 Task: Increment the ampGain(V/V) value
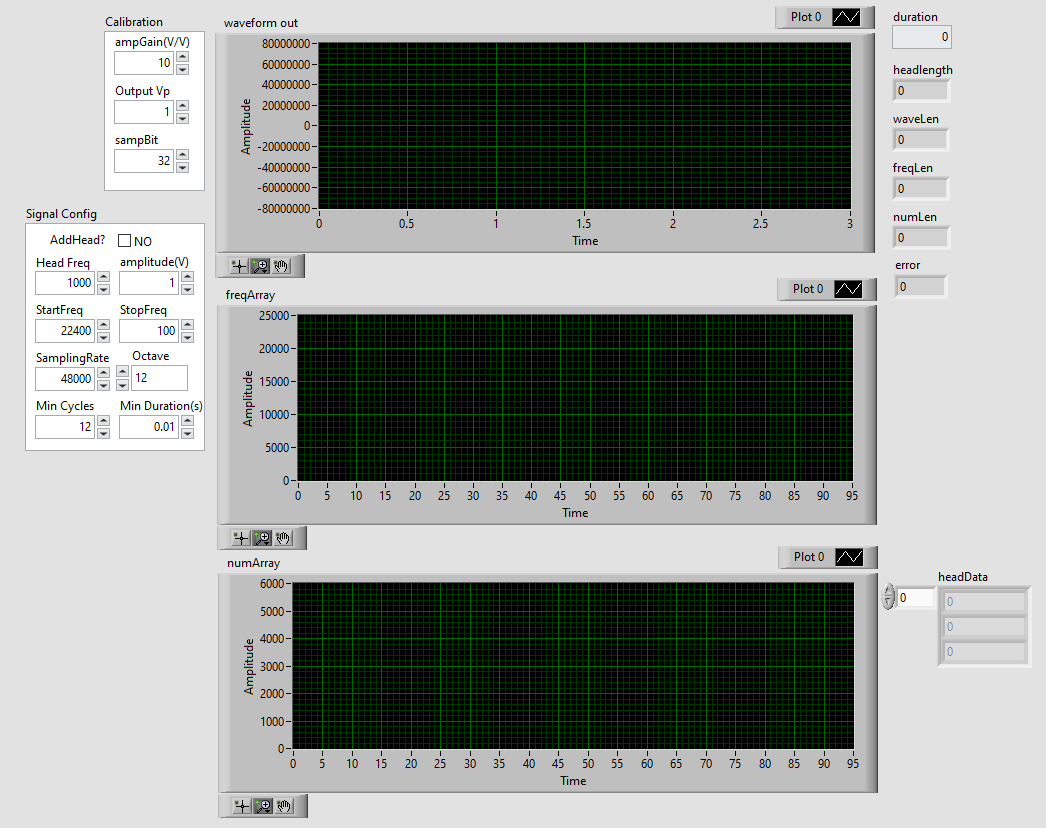(x=182, y=58)
